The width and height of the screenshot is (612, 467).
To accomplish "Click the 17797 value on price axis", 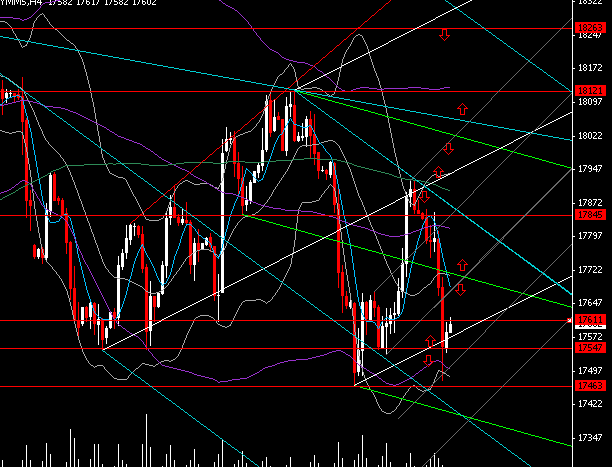I will click(590, 236).
